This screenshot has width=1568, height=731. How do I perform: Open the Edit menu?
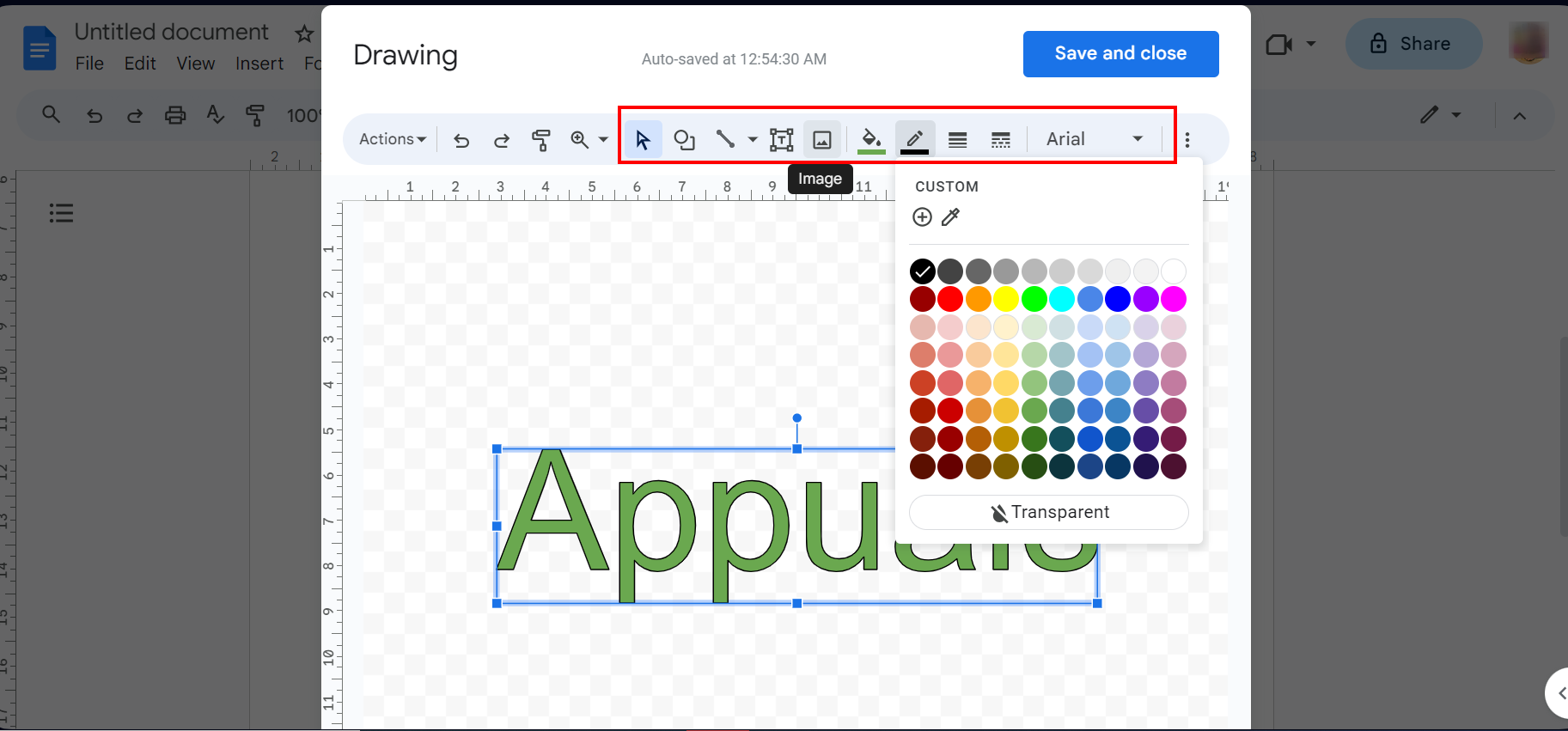[140, 64]
